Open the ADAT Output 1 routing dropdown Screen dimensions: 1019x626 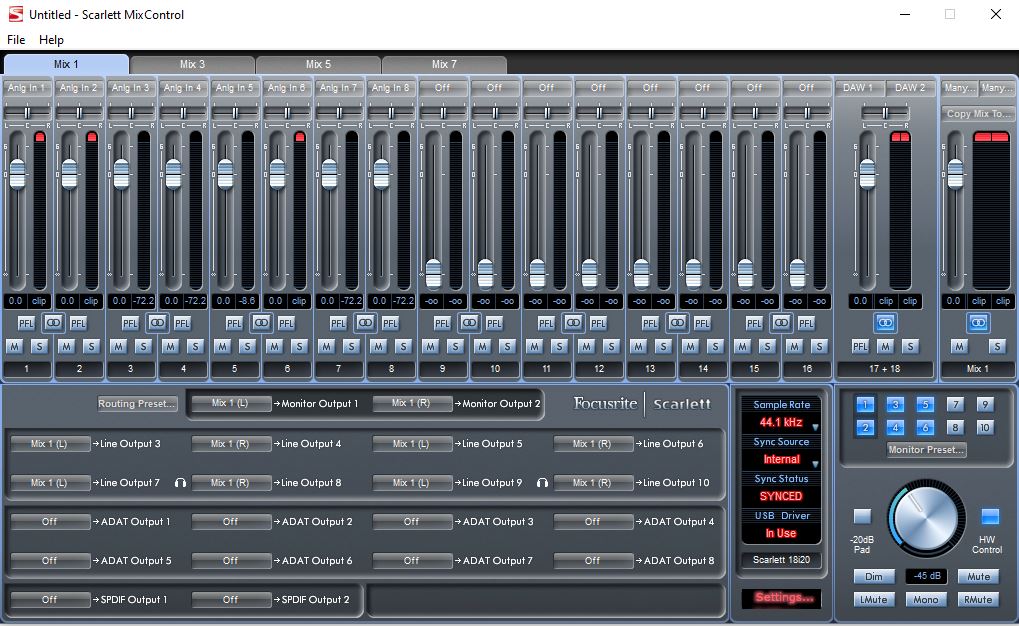[x=49, y=521]
